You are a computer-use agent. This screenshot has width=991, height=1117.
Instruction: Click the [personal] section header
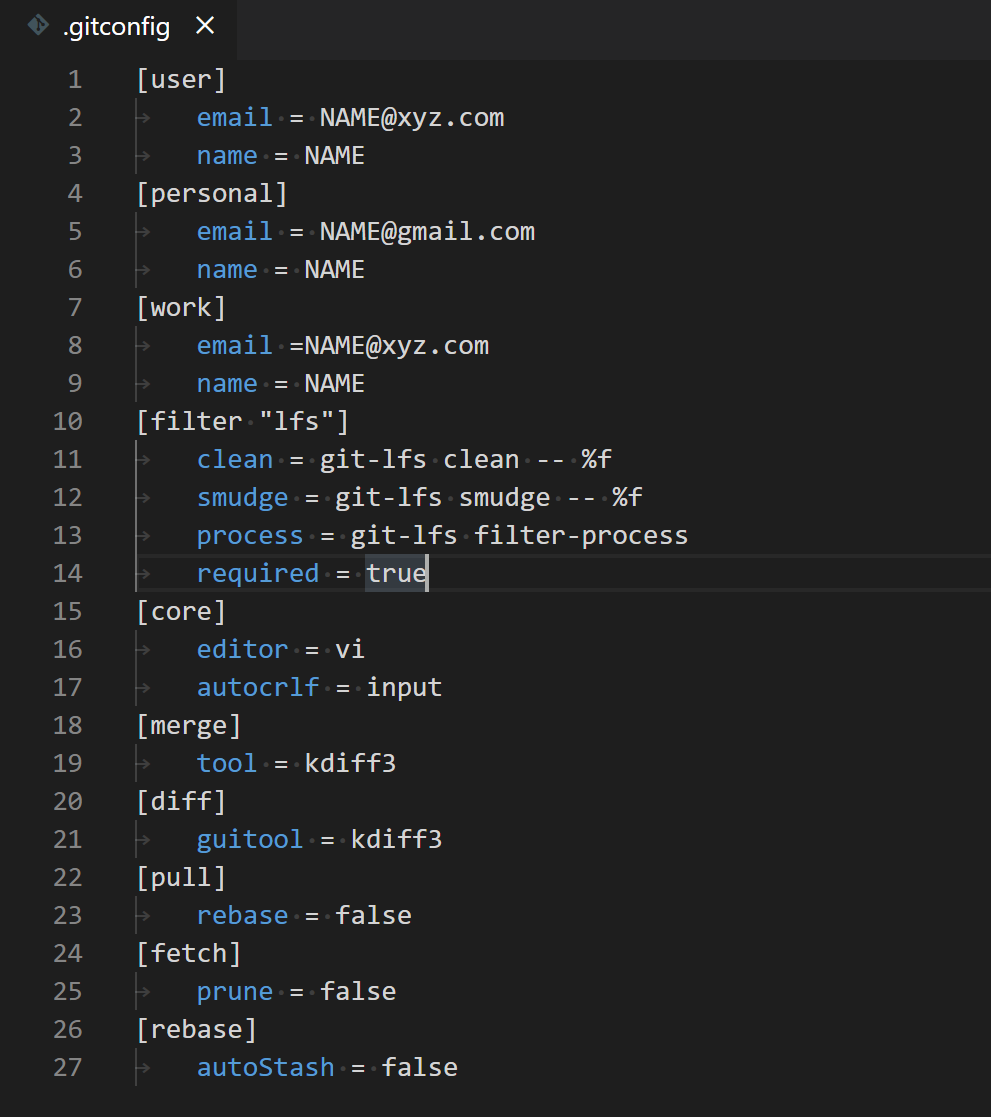tap(212, 193)
